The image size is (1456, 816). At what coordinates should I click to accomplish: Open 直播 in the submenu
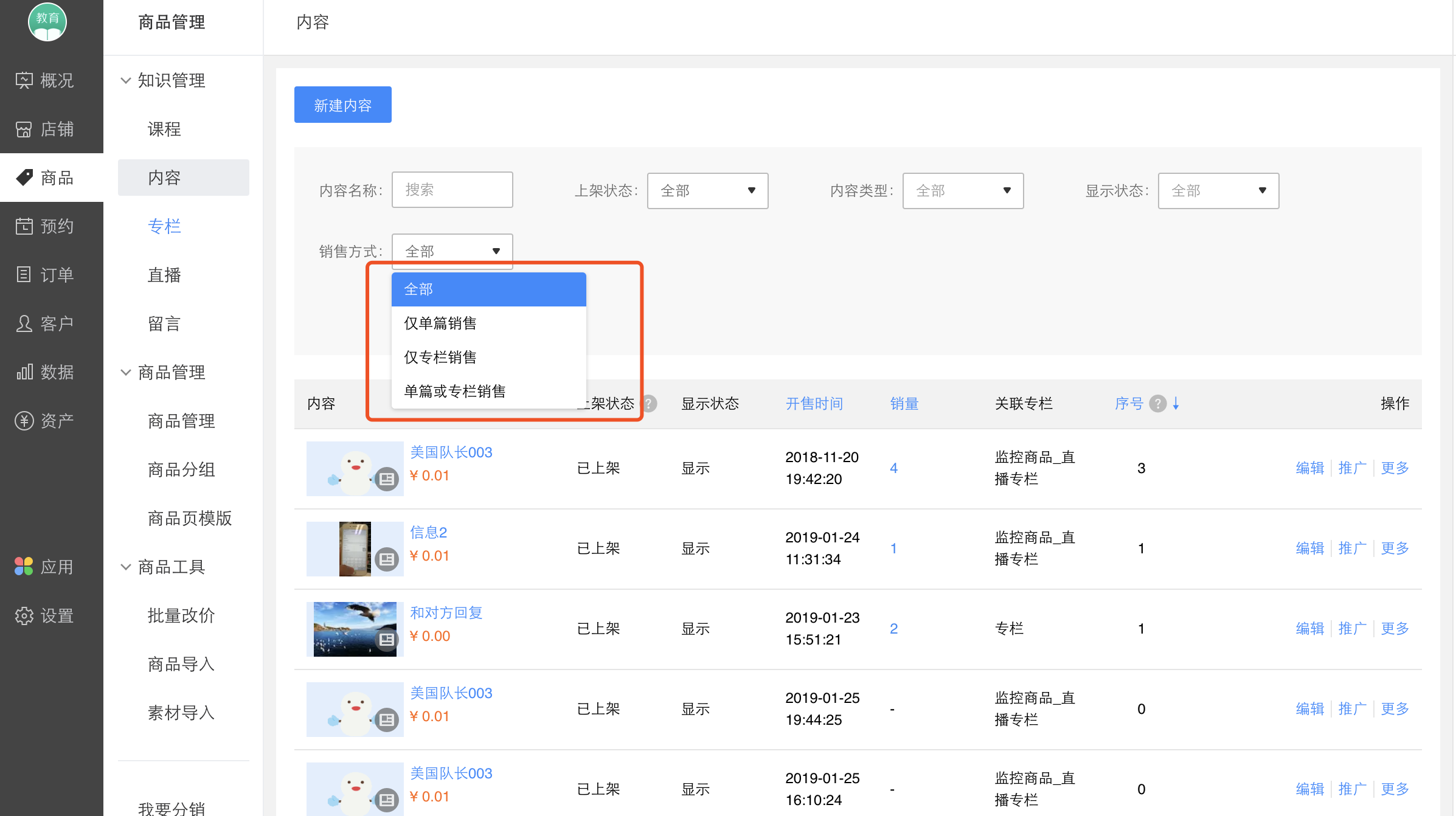(x=164, y=275)
